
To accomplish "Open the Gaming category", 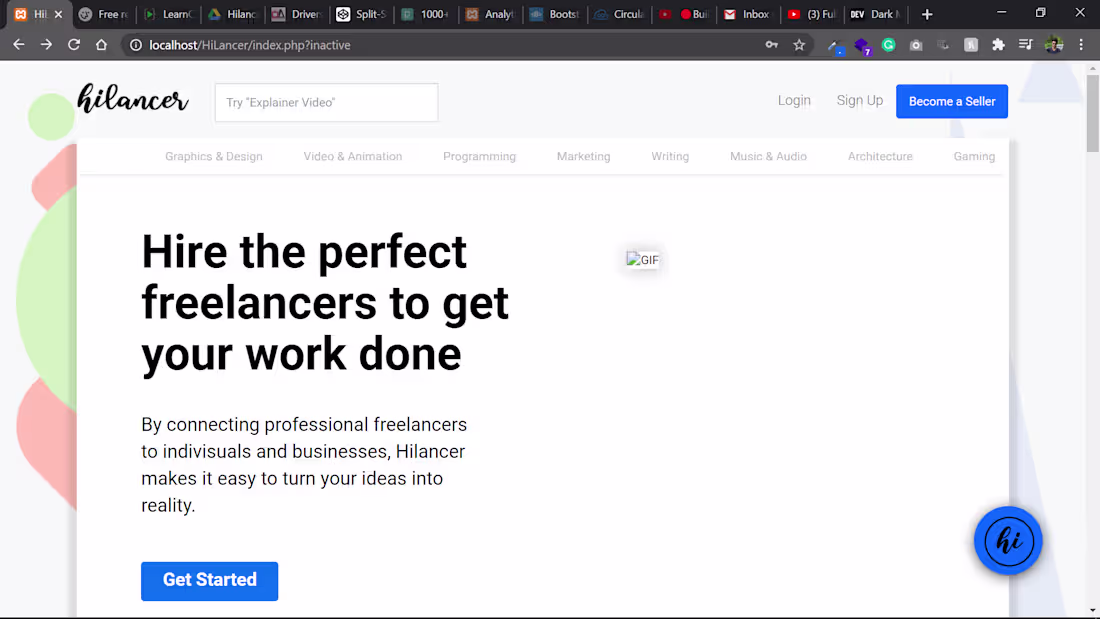I will coord(974,157).
